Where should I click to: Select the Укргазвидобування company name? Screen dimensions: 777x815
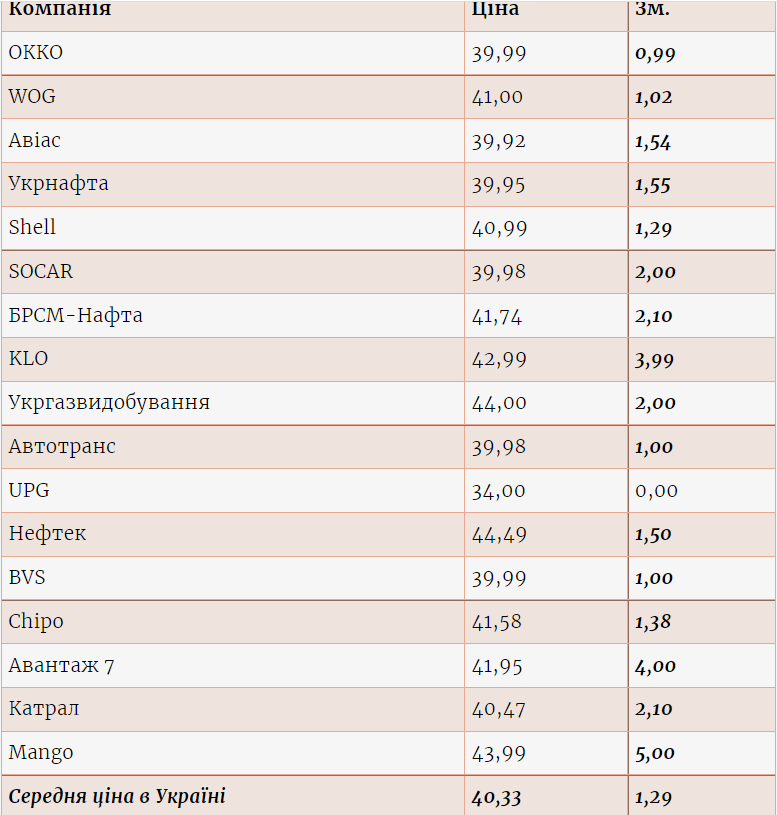coord(109,403)
